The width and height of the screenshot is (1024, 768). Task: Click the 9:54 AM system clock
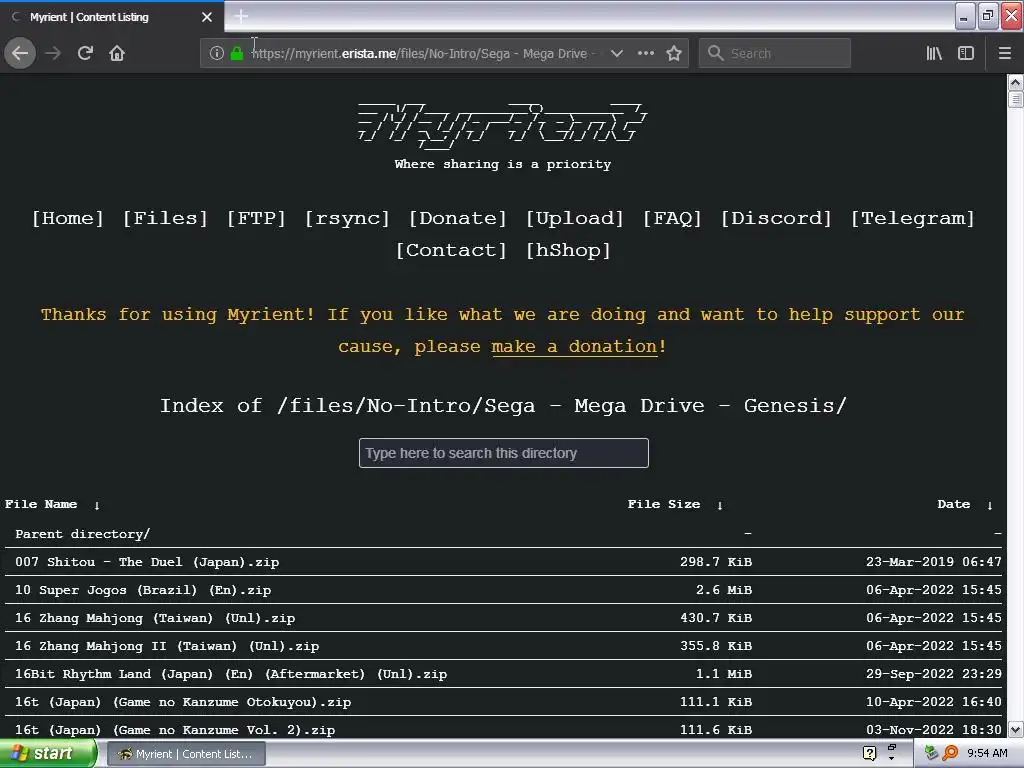(x=987, y=754)
